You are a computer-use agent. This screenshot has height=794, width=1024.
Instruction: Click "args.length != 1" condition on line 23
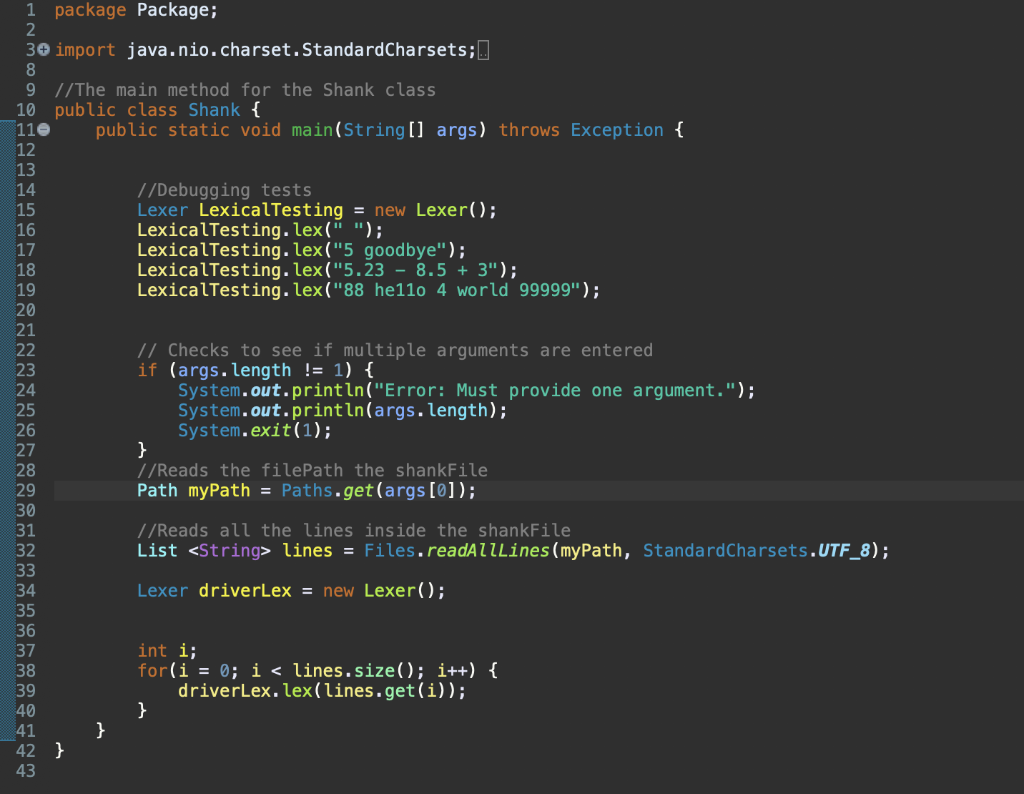[261, 370]
